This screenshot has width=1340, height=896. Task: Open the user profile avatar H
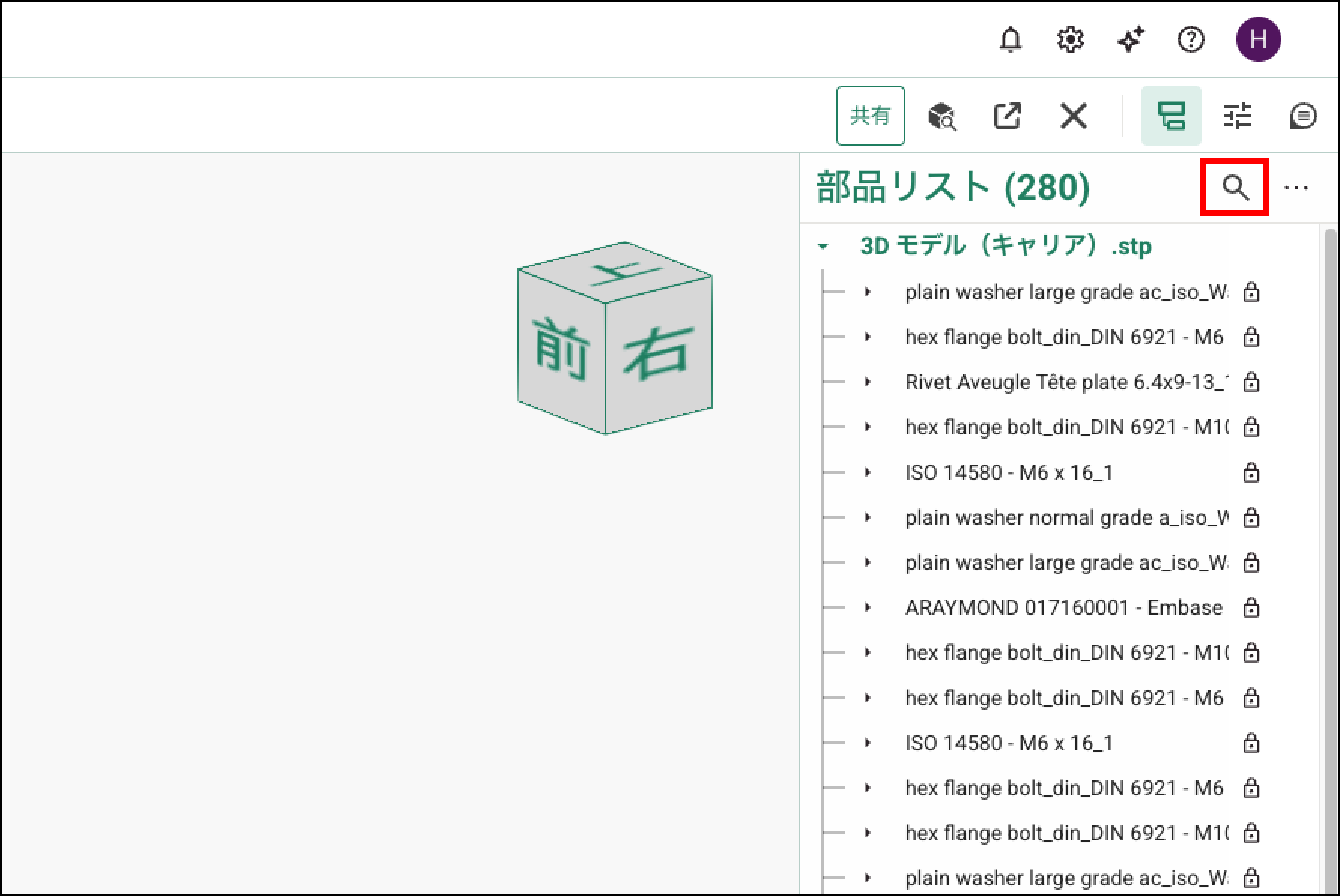click(1258, 39)
